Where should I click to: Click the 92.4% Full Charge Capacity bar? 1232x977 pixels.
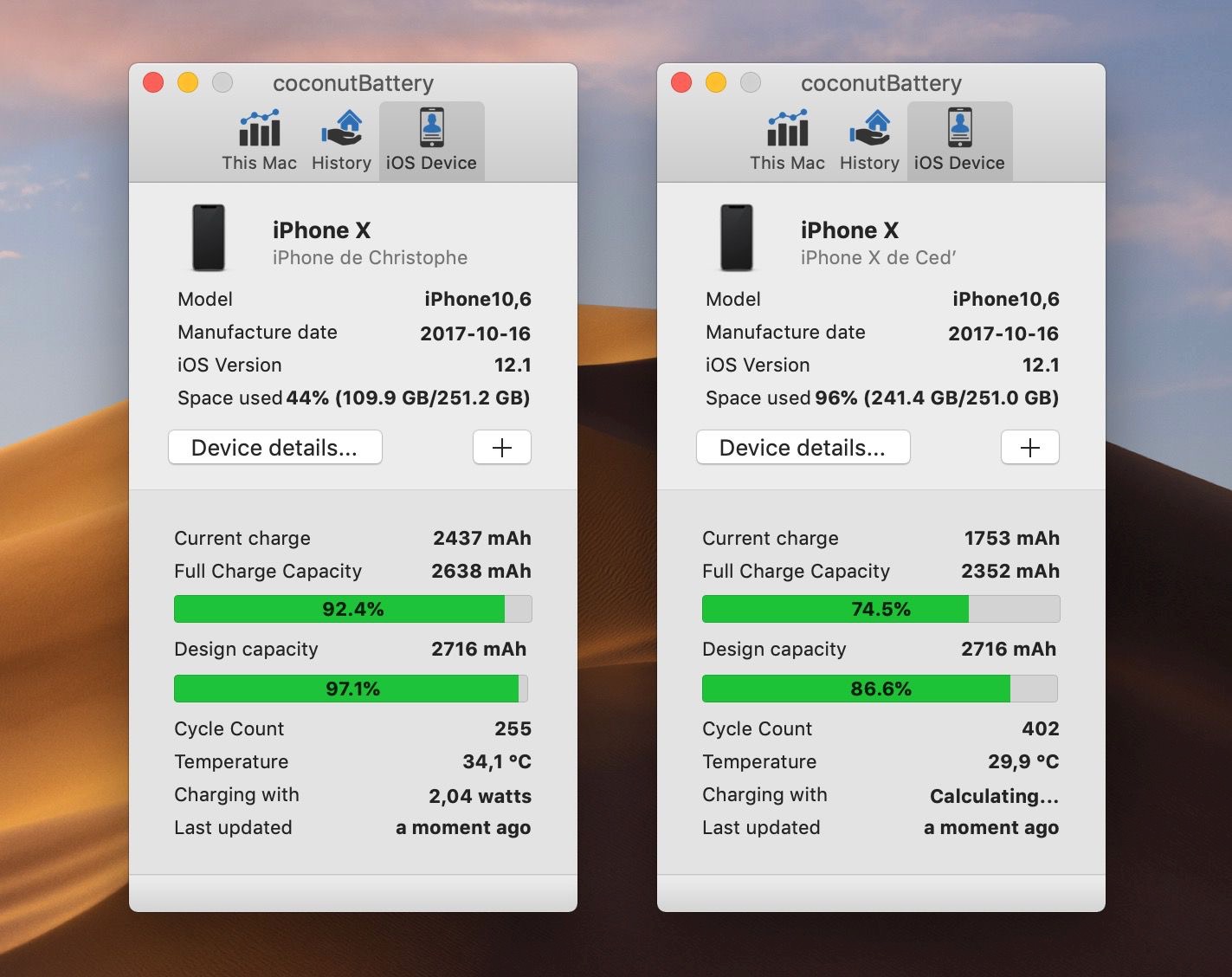352,608
